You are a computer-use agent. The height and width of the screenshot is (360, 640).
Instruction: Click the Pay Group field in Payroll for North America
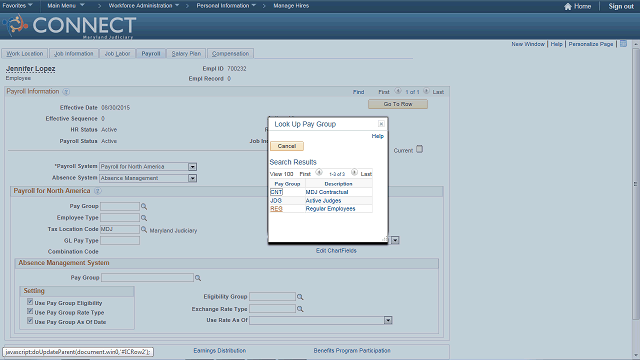click(120, 206)
